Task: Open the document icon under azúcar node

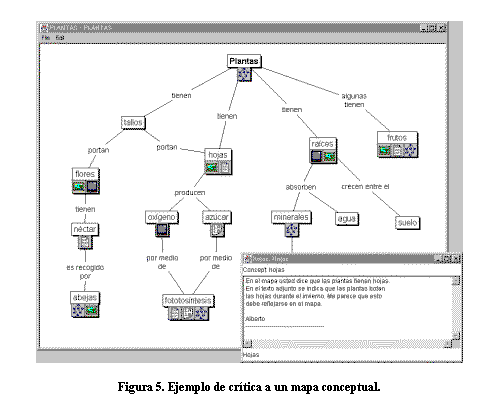Action: (x=217, y=230)
